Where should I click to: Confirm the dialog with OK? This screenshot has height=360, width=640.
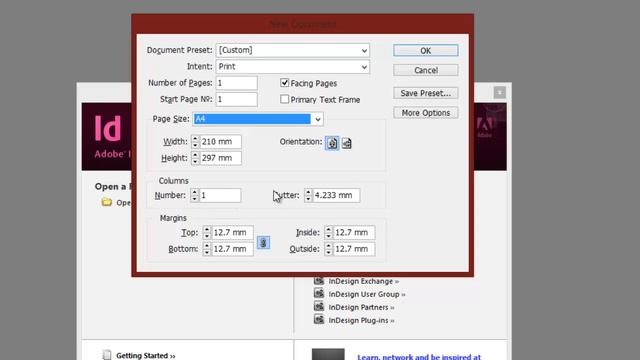(x=426, y=51)
